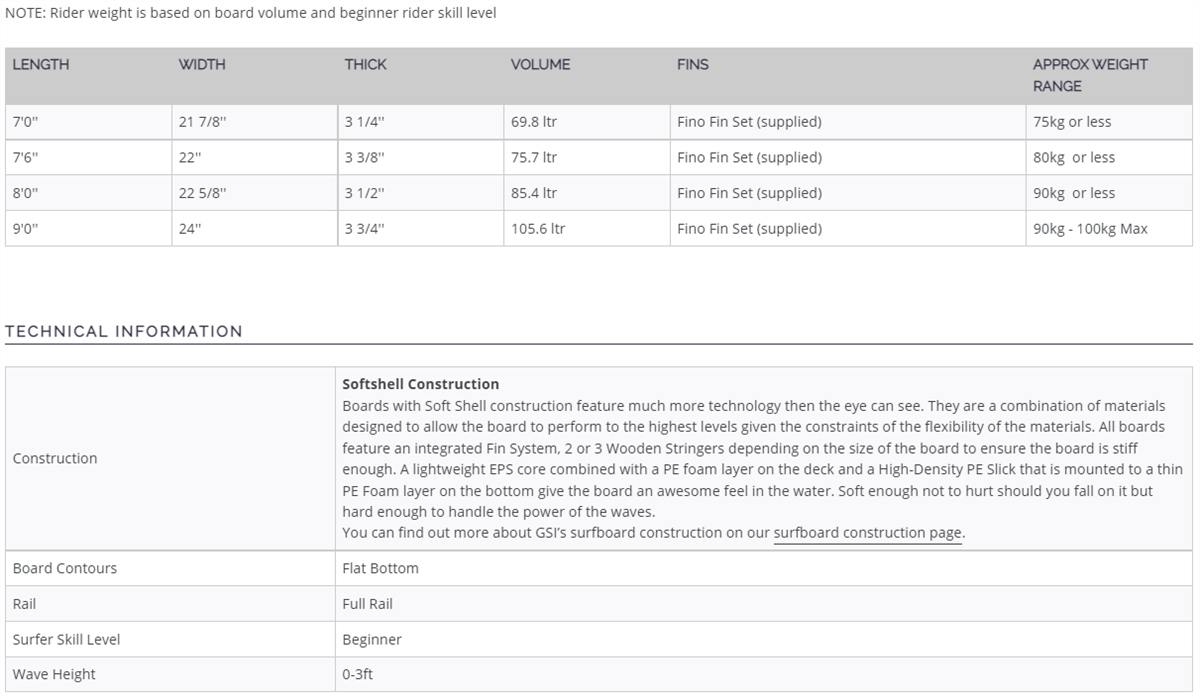Click the Softshell Construction title text
Screen dimensions: 1200x699
(421, 384)
